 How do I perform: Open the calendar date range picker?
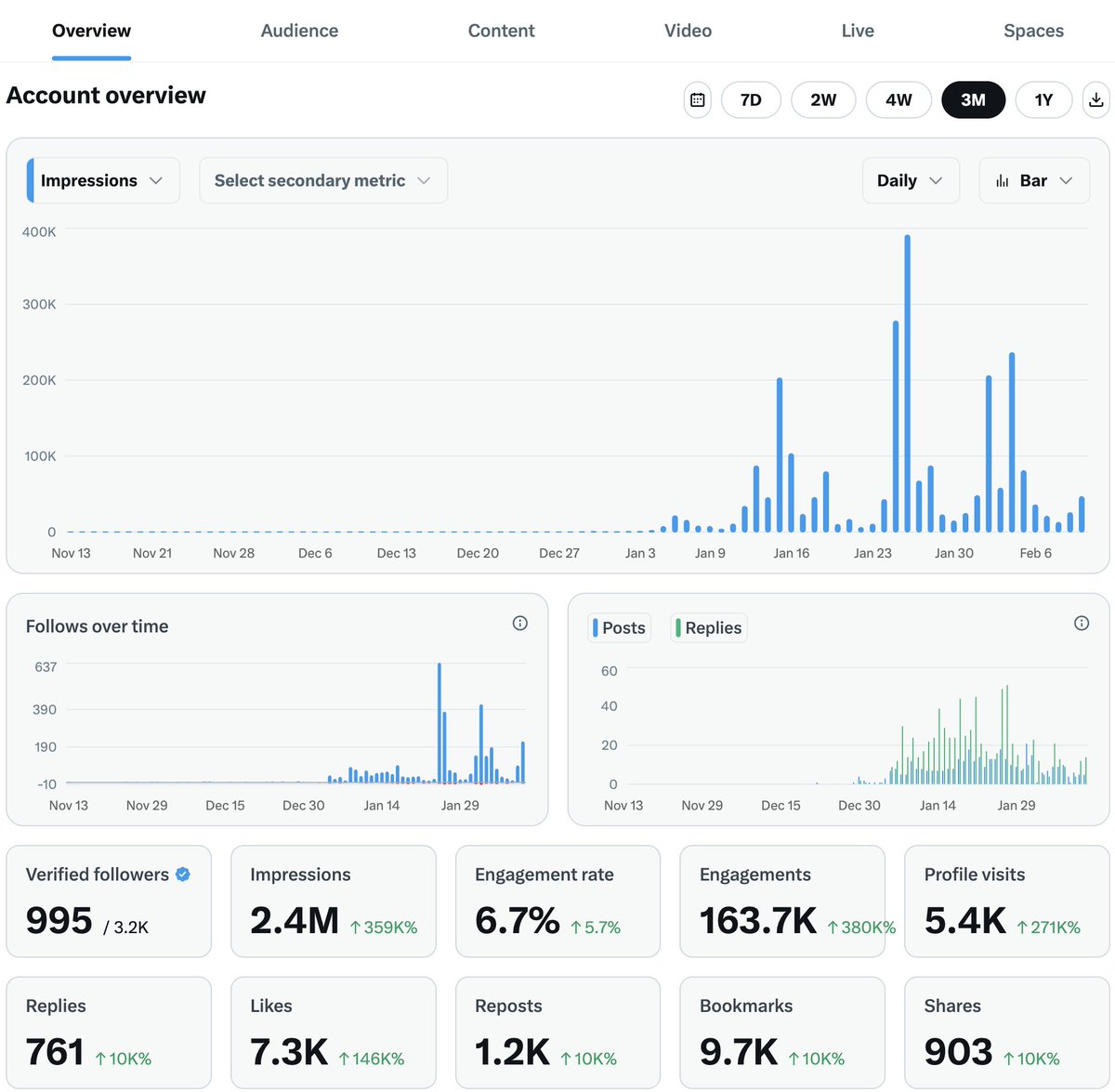click(697, 99)
